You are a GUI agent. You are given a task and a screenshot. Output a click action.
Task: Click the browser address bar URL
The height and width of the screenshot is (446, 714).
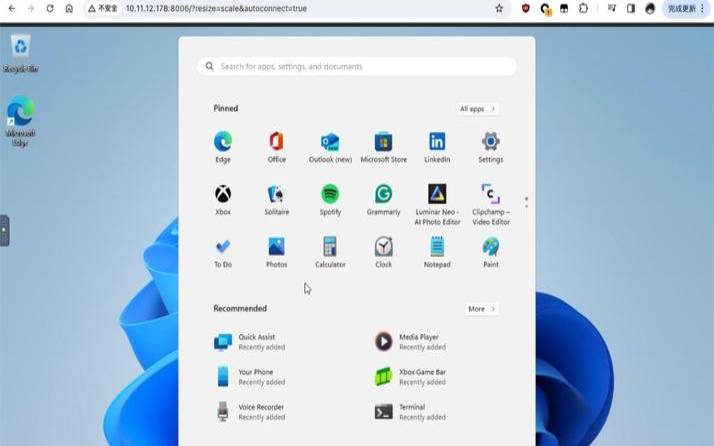(x=216, y=8)
